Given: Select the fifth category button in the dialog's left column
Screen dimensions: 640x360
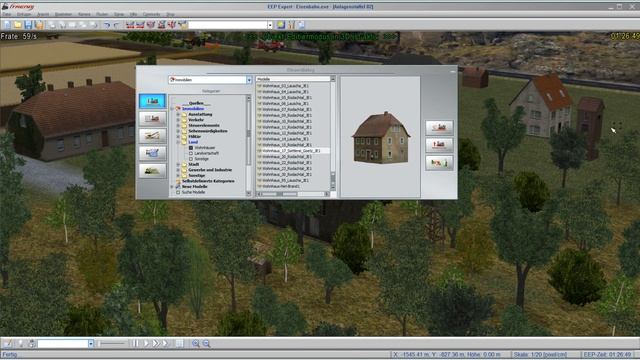Looking at the screenshot, I should (152, 171).
